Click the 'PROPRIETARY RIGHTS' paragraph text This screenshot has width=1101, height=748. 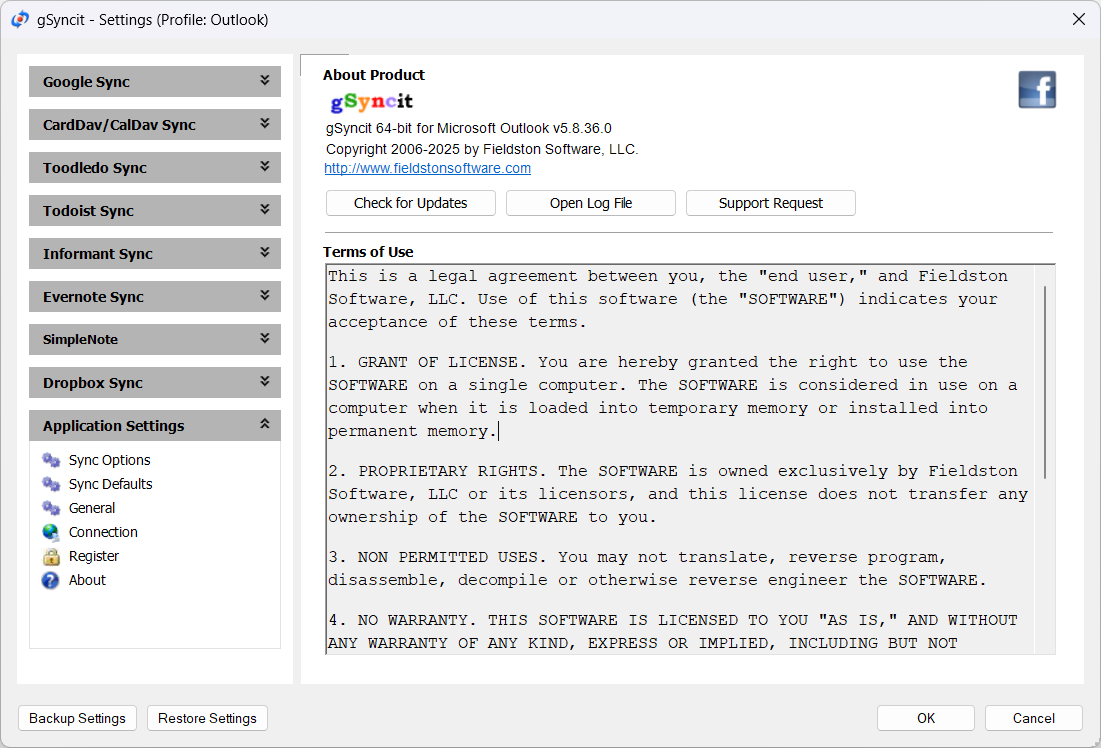pyautogui.click(x=678, y=494)
